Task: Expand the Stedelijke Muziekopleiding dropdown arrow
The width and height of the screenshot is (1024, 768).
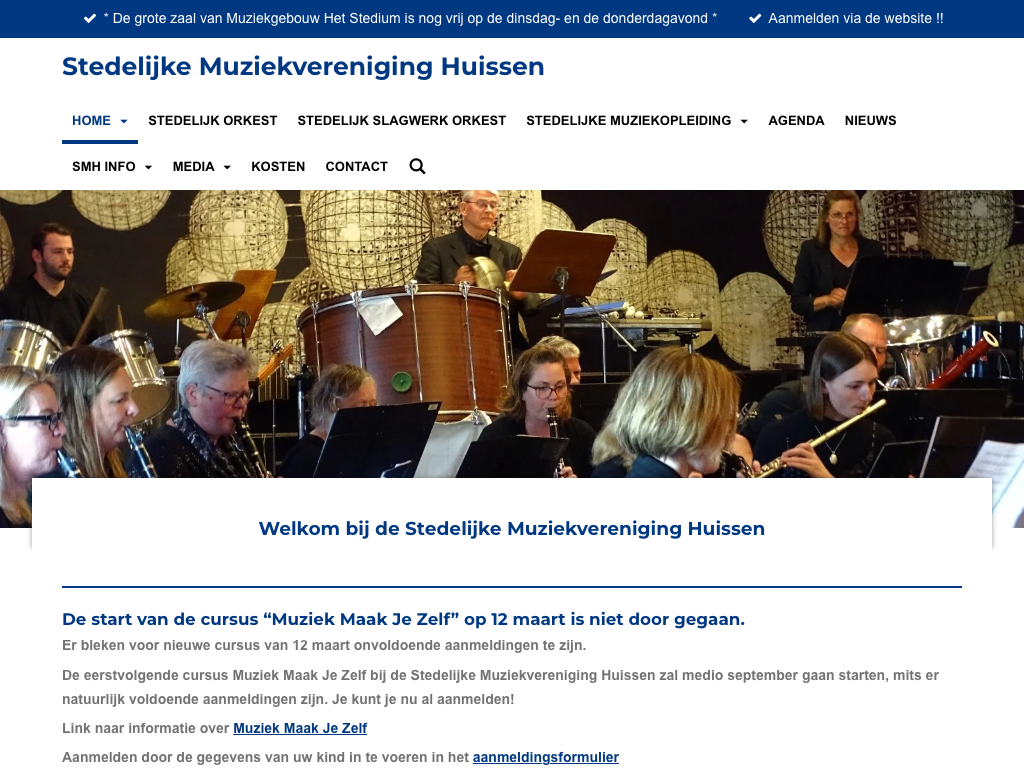Action: pos(744,121)
